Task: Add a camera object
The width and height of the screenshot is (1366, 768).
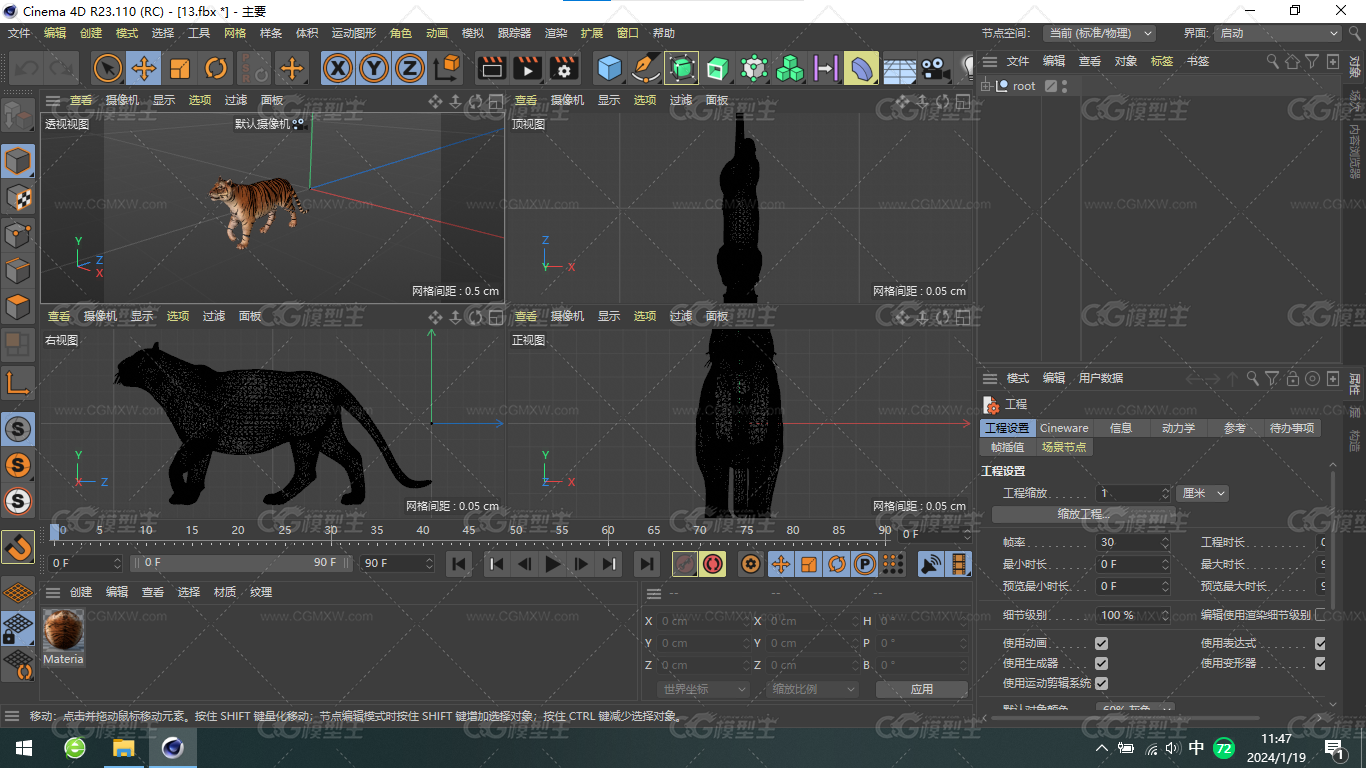Action: [x=934, y=68]
